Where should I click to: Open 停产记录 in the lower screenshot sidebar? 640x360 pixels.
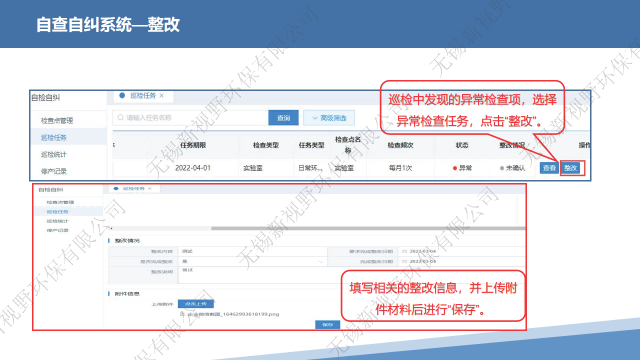click(x=57, y=231)
